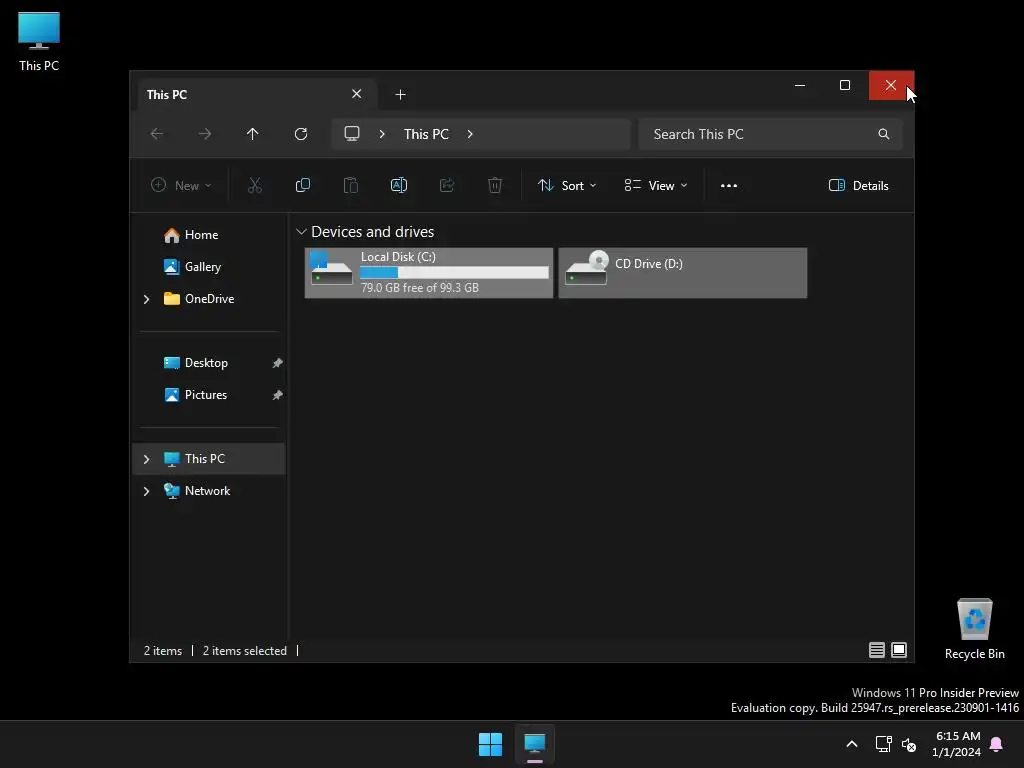1024x768 pixels.
Task: Click the monitor icon in address bar
Action: click(352, 134)
